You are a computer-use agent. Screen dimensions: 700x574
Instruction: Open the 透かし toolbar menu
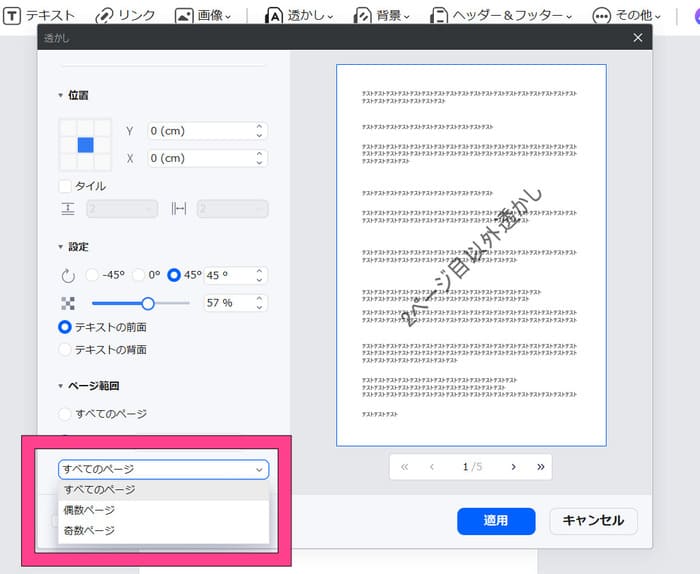(299, 16)
